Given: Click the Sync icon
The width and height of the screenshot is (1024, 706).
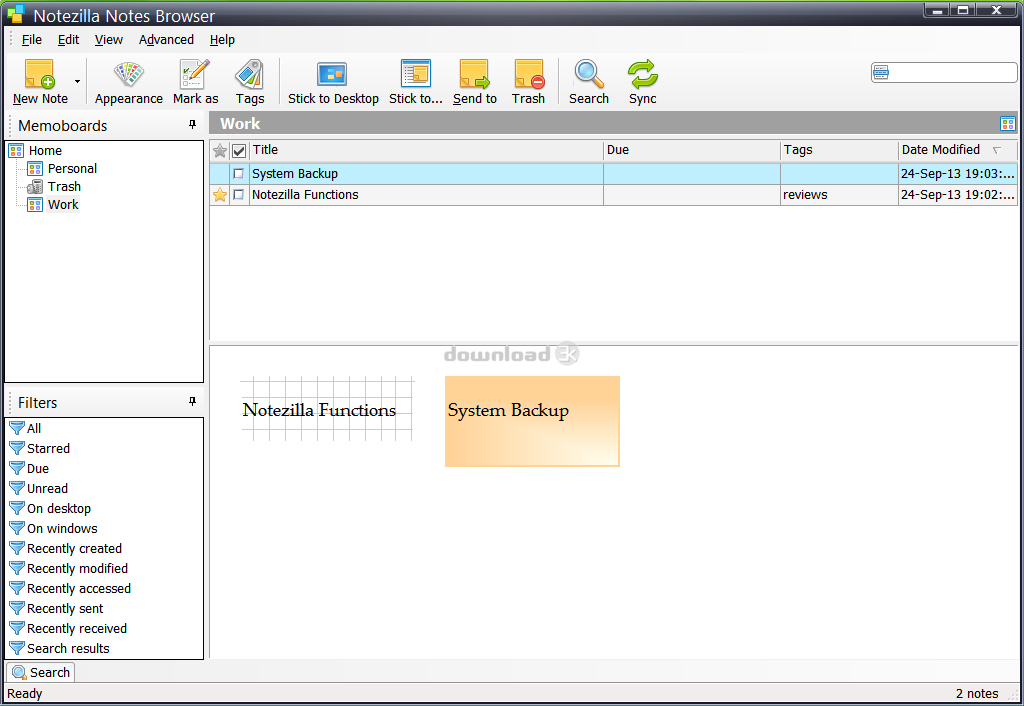Looking at the screenshot, I should click(643, 74).
